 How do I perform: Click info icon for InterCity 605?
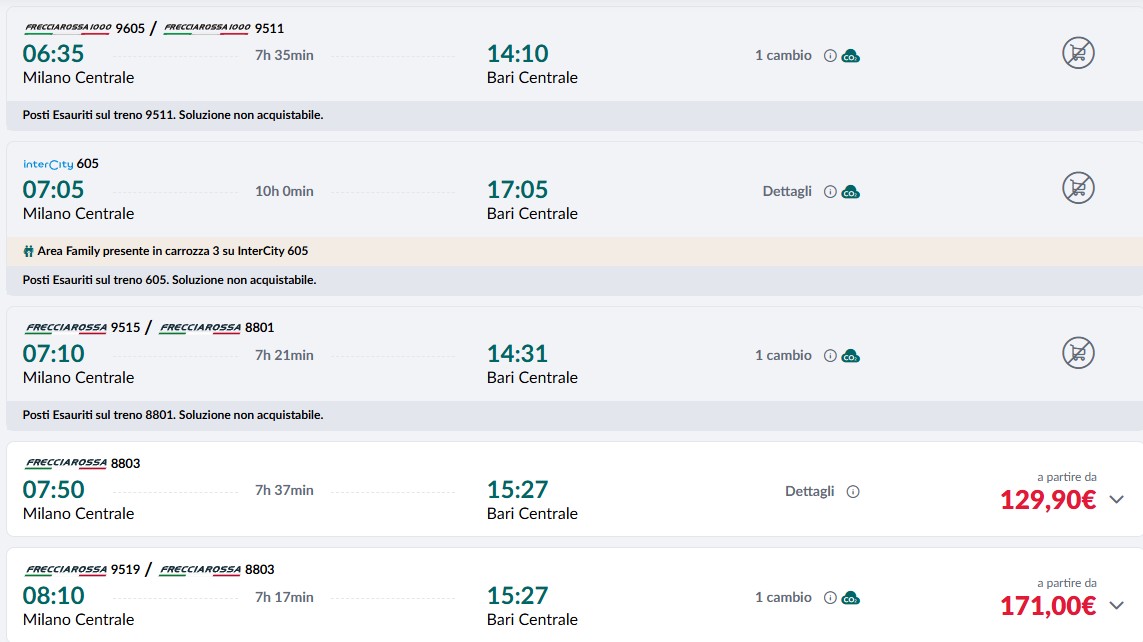tap(830, 192)
